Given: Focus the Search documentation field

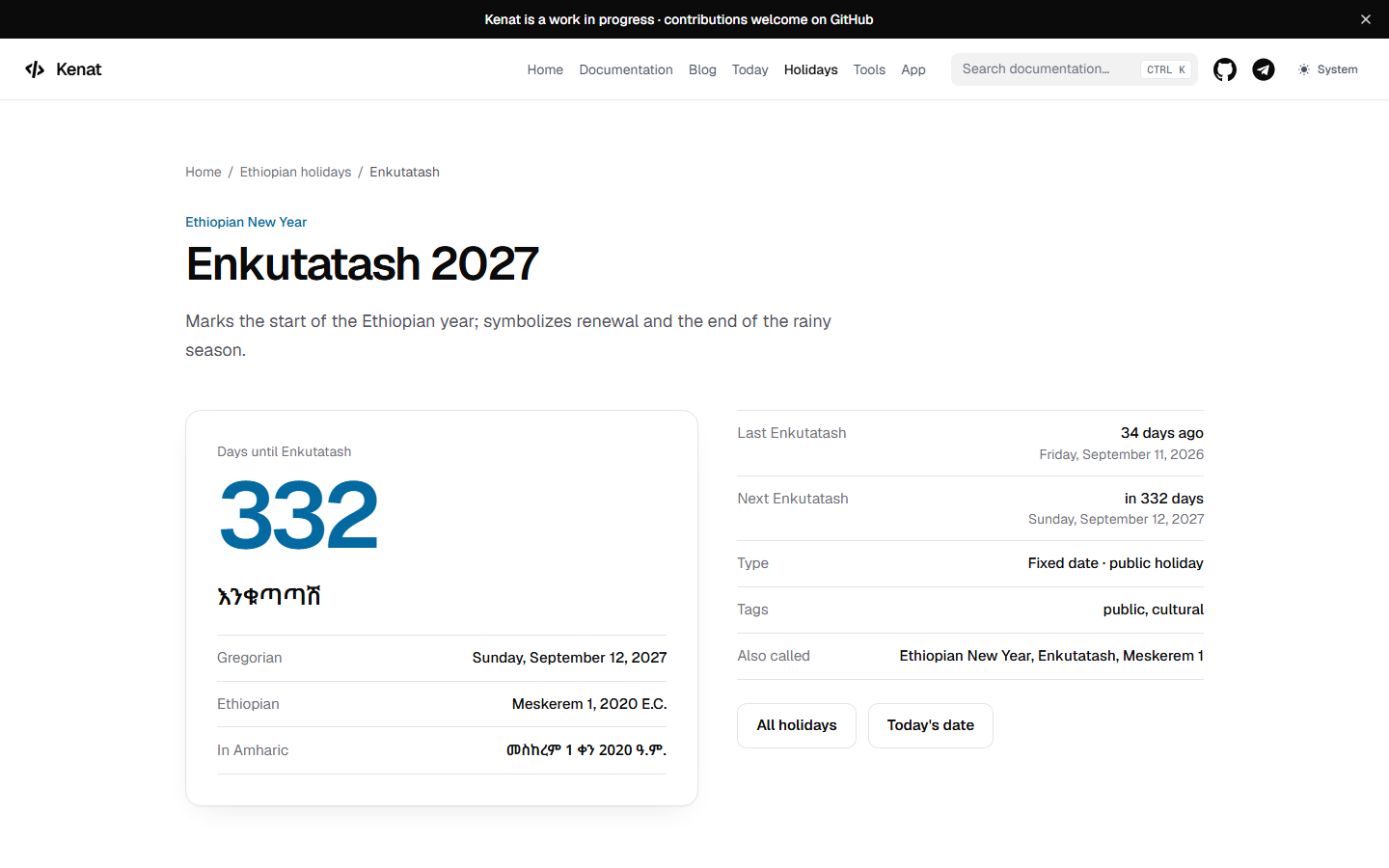Looking at the screenshot, I should point(1074,69).
